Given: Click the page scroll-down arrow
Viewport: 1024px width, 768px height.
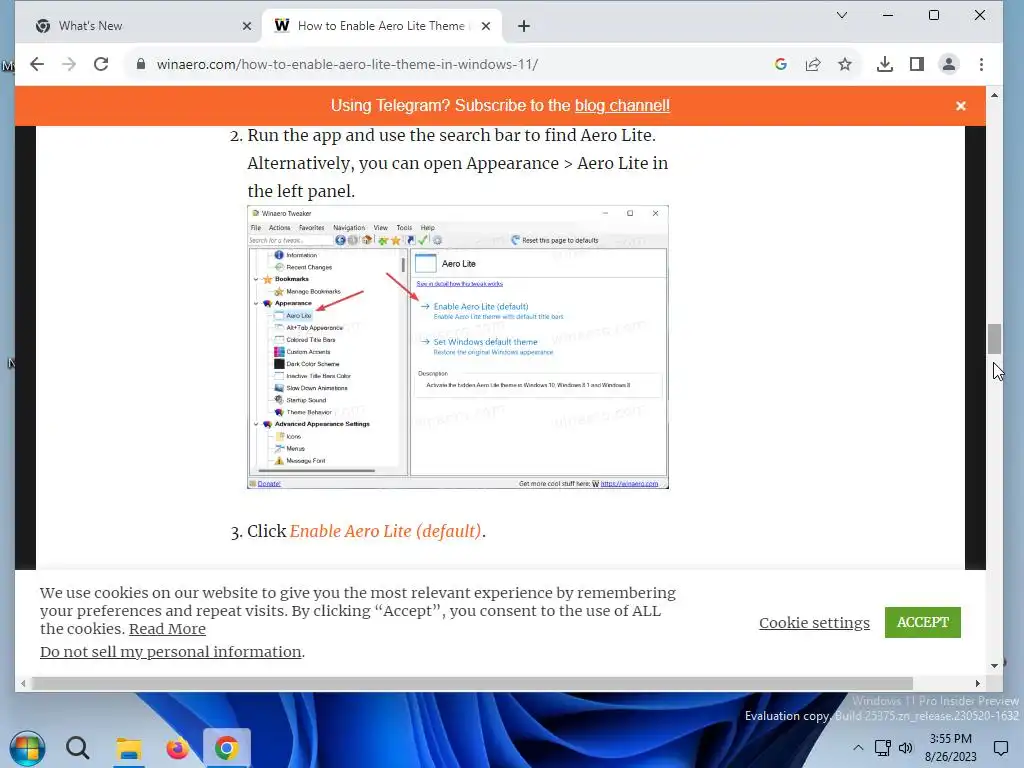Looking at the screenshot, I should [x=994, y=665].
